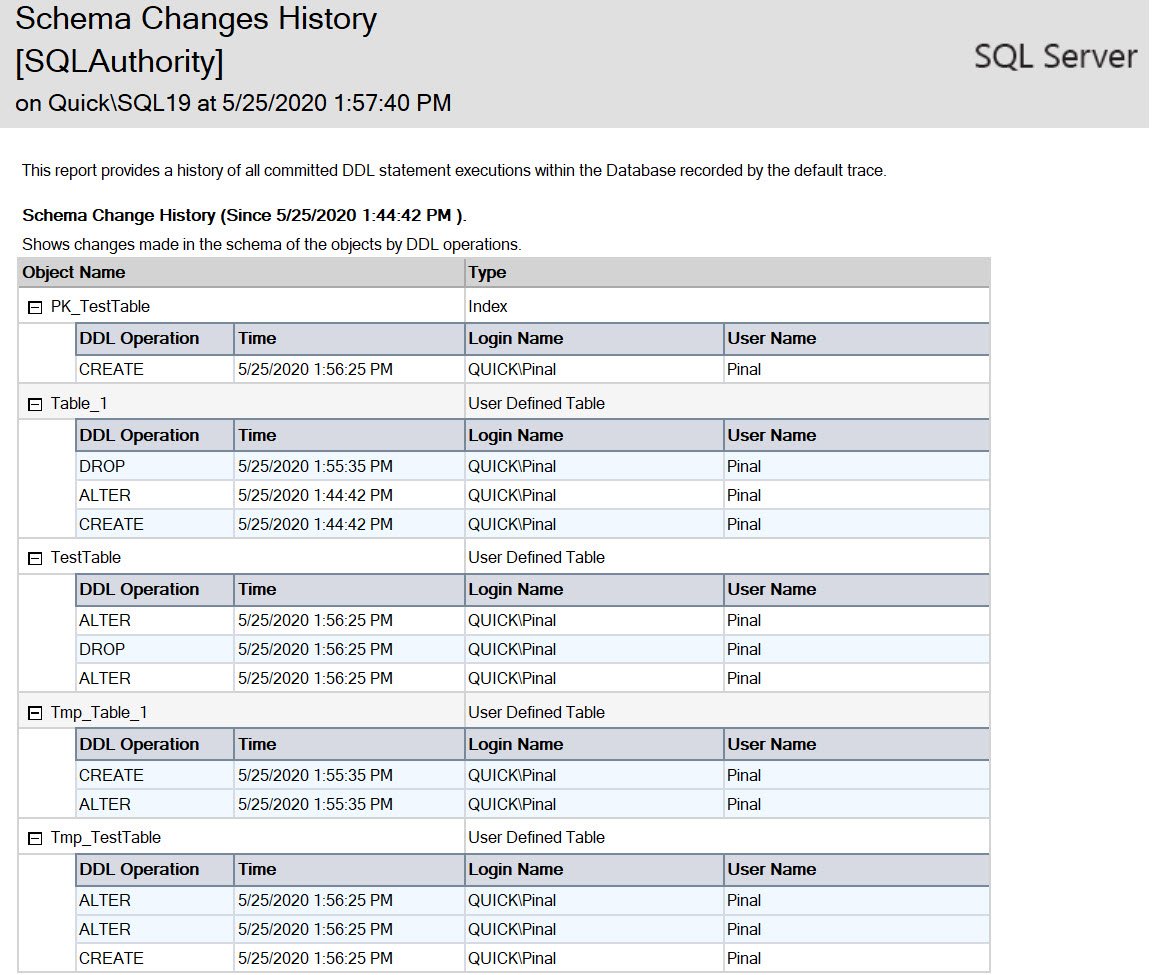
Task: Select the Table_1 object name
Action: coord(79,403)
